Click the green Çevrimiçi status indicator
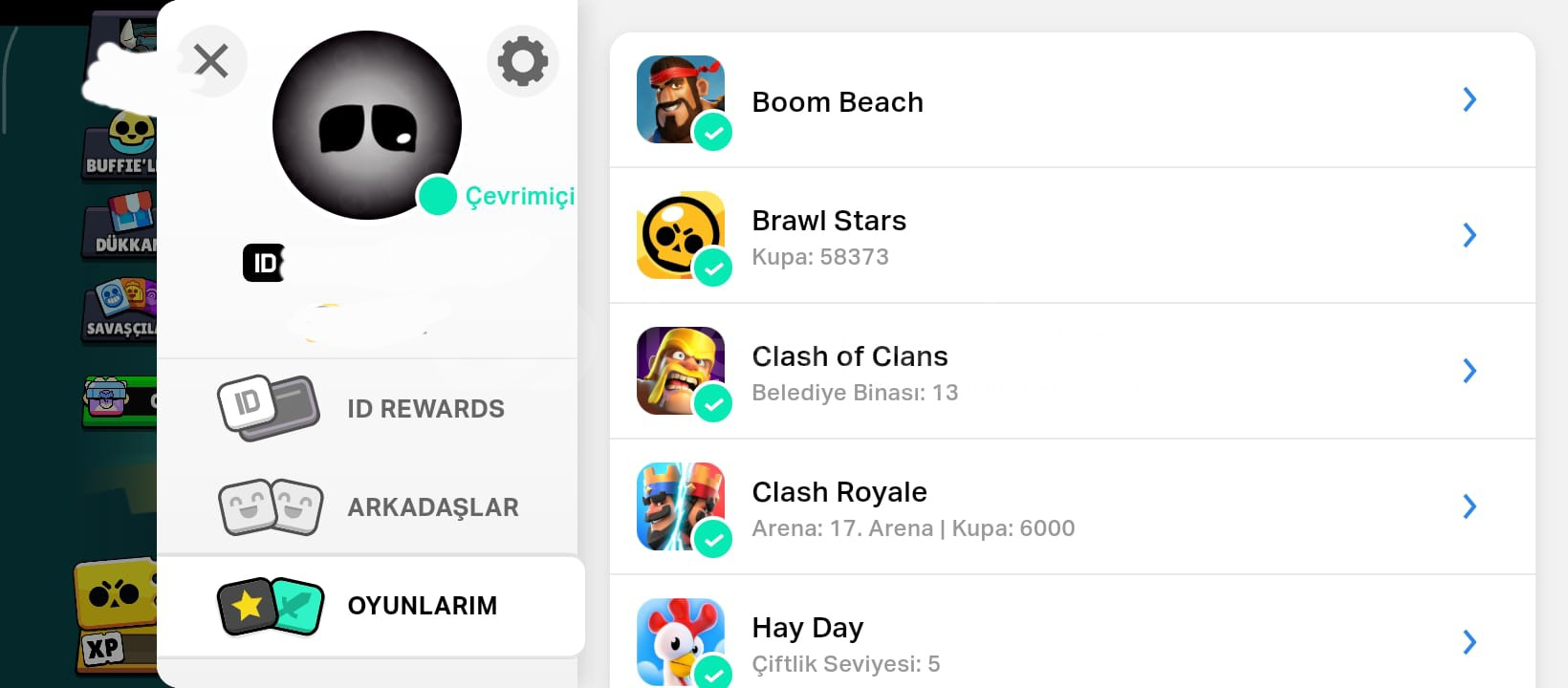The height and width of the screenshot is (688, 1568). (x=438, y=196)
